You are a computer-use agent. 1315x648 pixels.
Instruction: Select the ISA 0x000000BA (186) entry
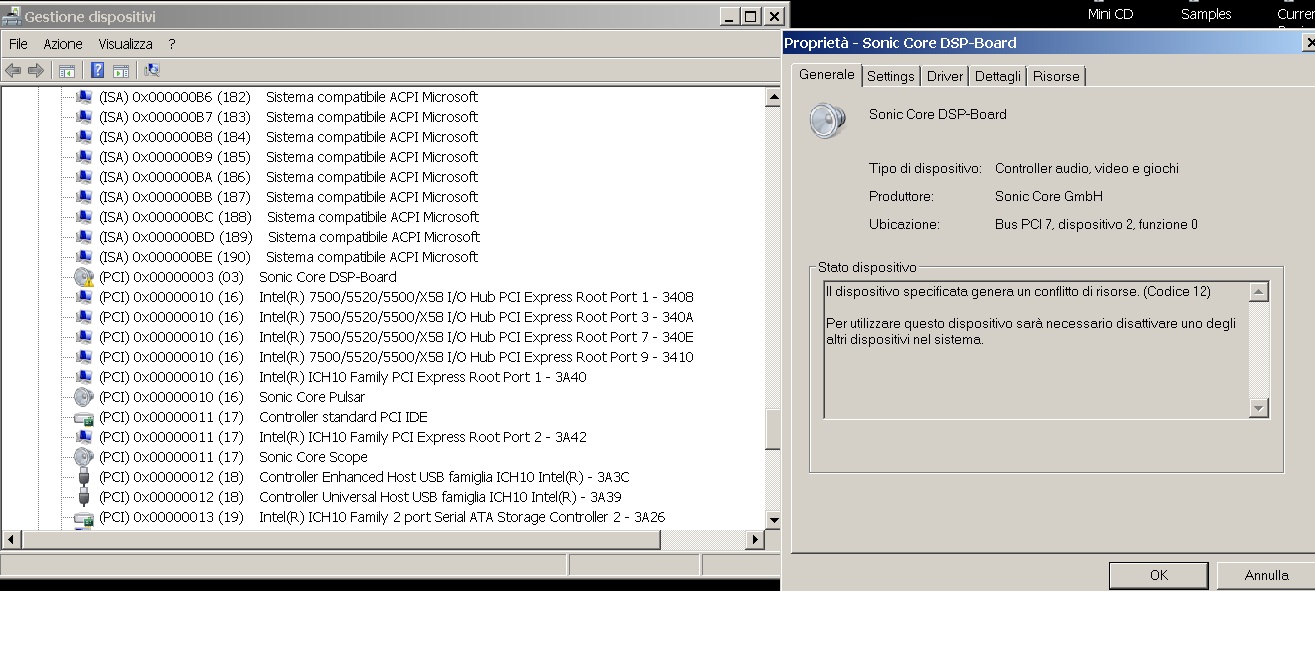click(288, 177)
